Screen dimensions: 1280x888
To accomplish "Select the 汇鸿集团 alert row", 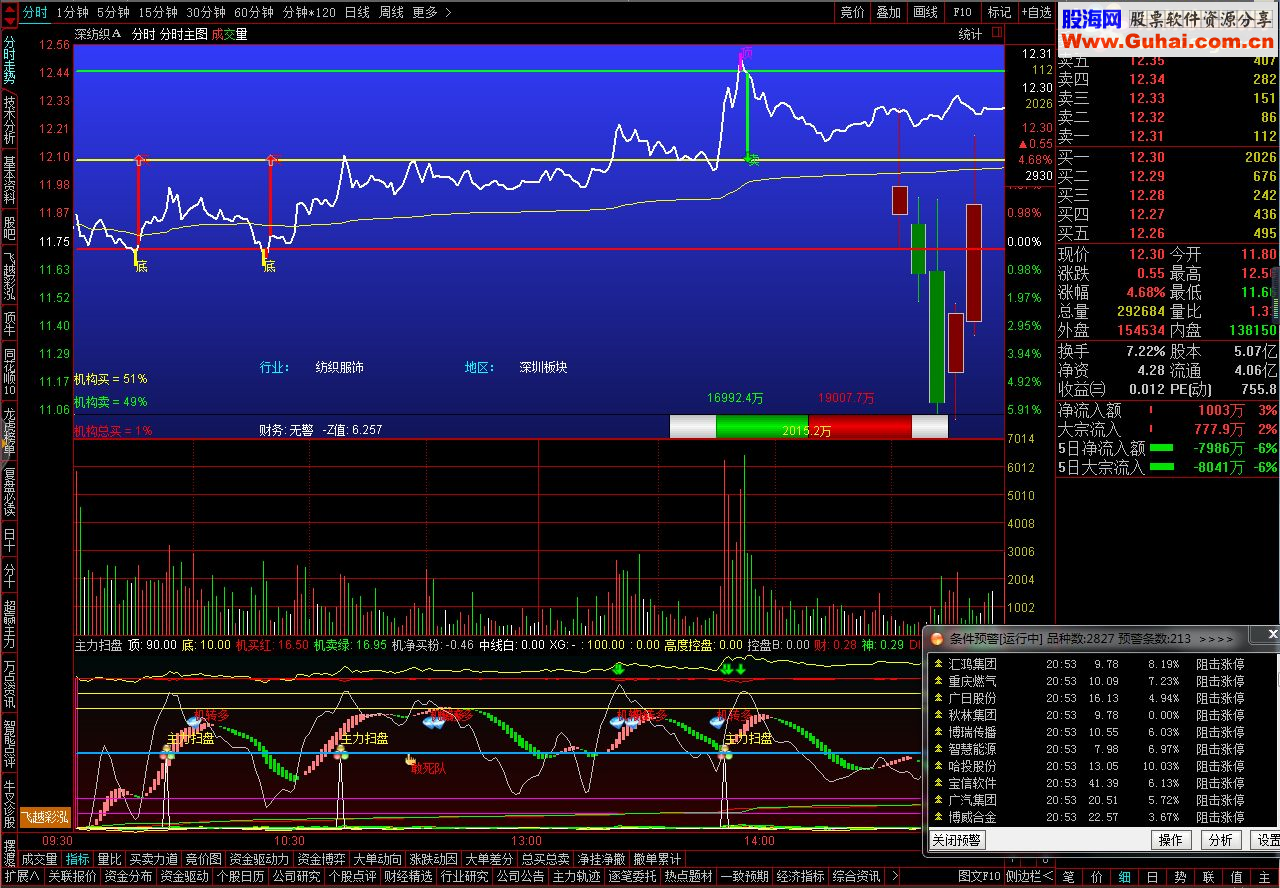I will tap(1104, 664).
